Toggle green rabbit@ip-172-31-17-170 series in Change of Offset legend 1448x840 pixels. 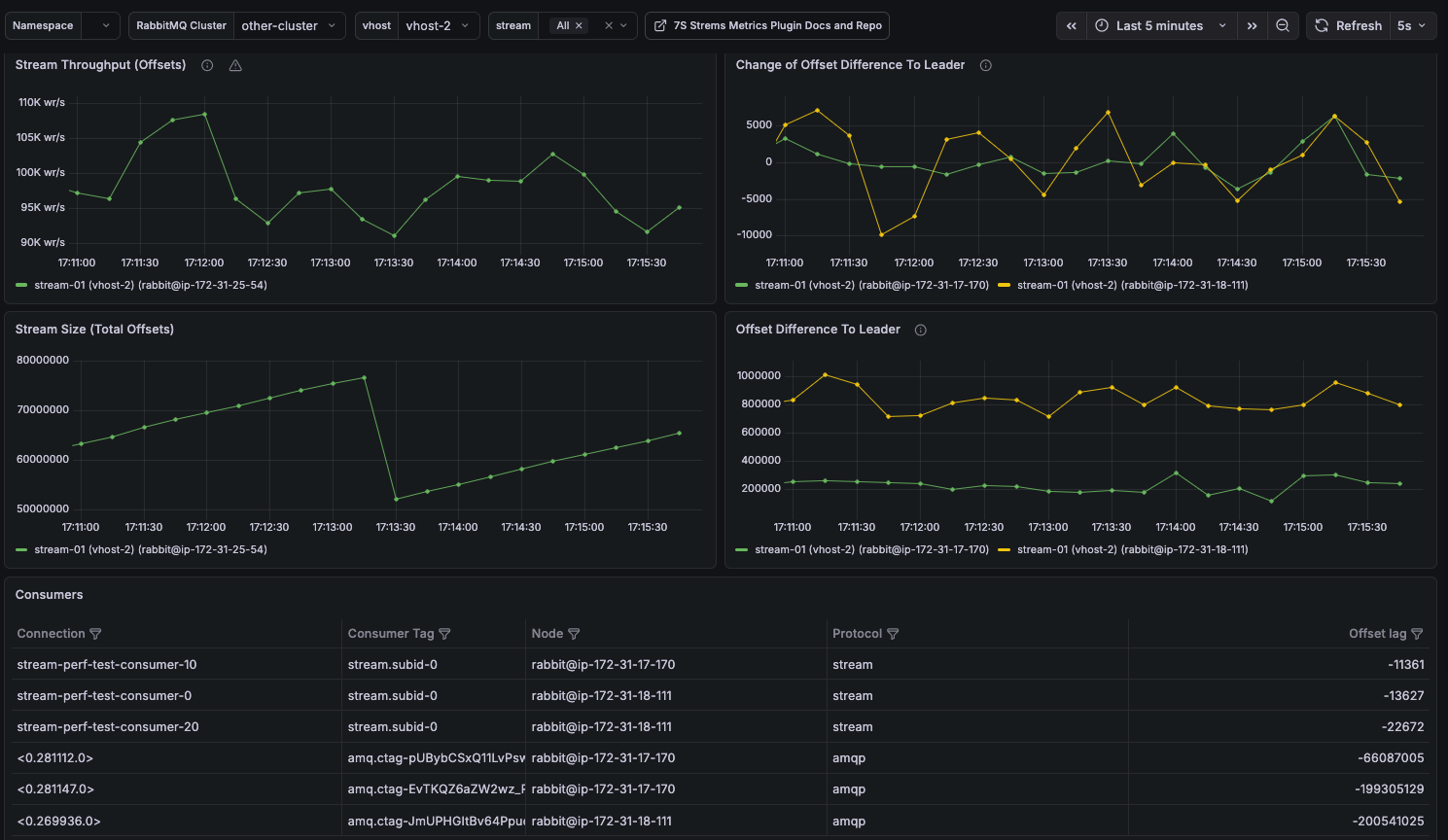(870, 285)
